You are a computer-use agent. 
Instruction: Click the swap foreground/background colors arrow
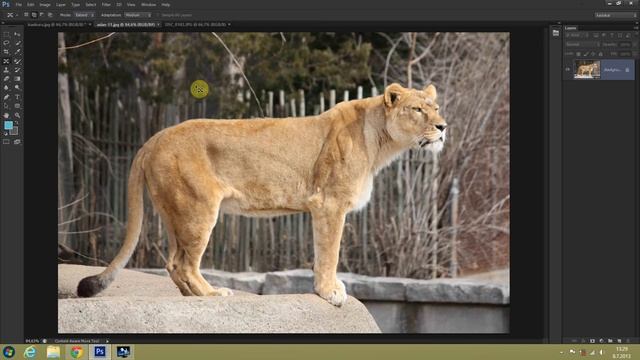pos(16,122)
